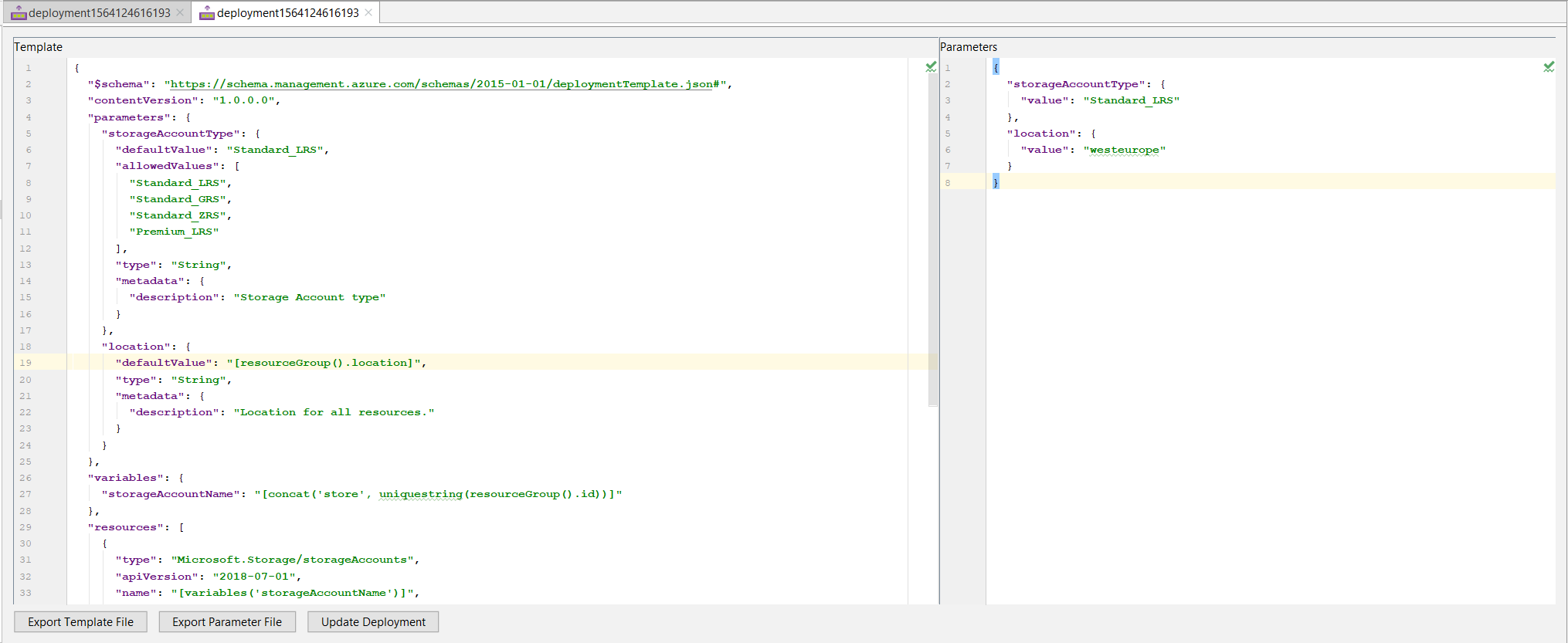Screen dimensions: 1568x643
Task: Click the Parameters editor inspection checkmark icon
Action: pos(1548,67)
